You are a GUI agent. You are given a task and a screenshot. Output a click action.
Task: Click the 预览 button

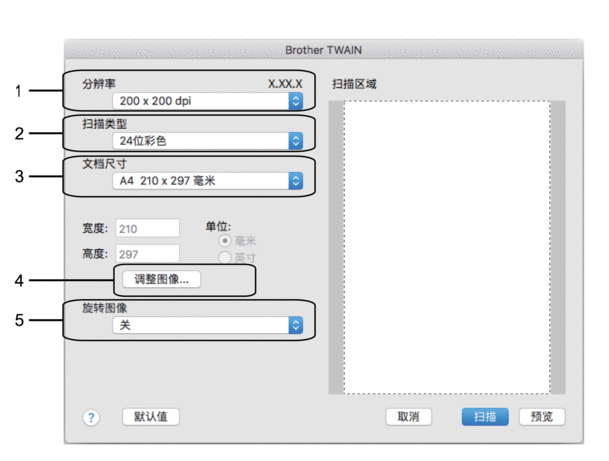541,417
